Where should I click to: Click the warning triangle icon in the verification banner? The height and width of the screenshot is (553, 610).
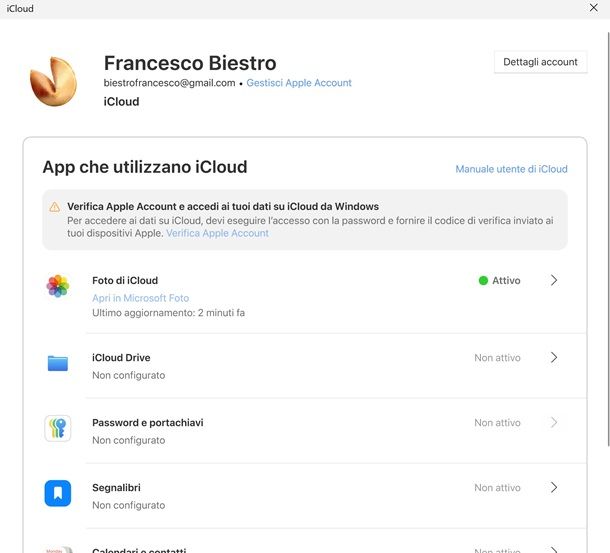click(x=55, y=207)
